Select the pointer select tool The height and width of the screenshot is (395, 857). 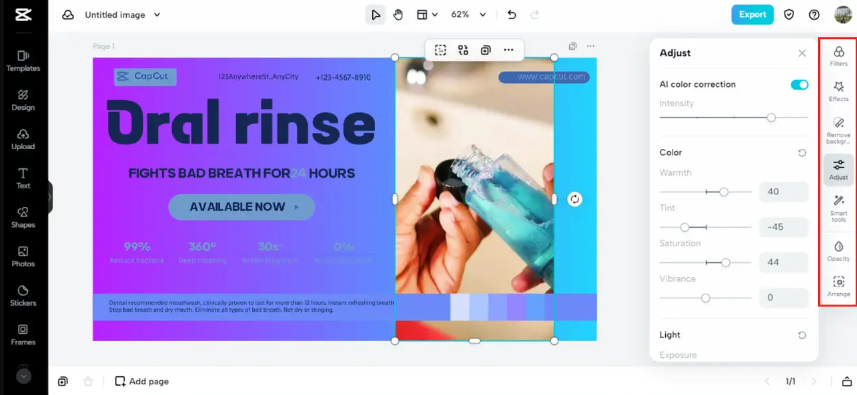[x=375, y=15]
